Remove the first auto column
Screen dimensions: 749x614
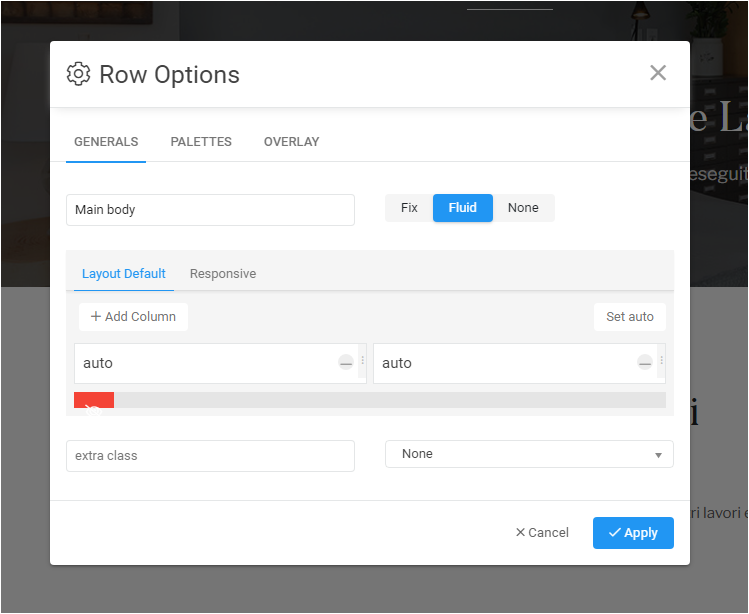click(x=346, y=363)
